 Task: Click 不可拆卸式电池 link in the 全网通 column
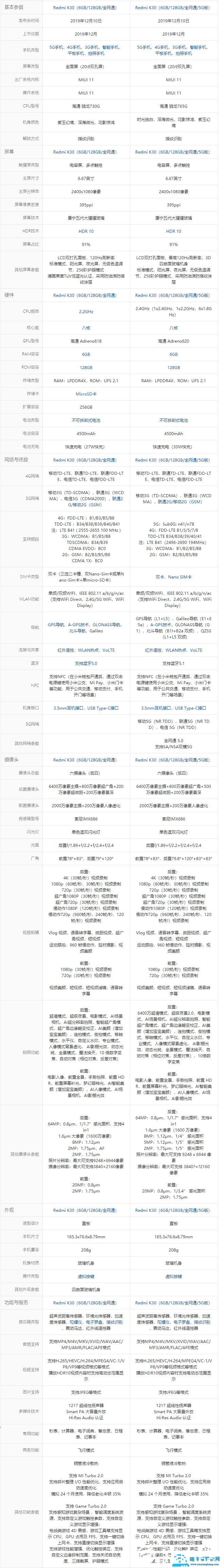coord(86,420)
